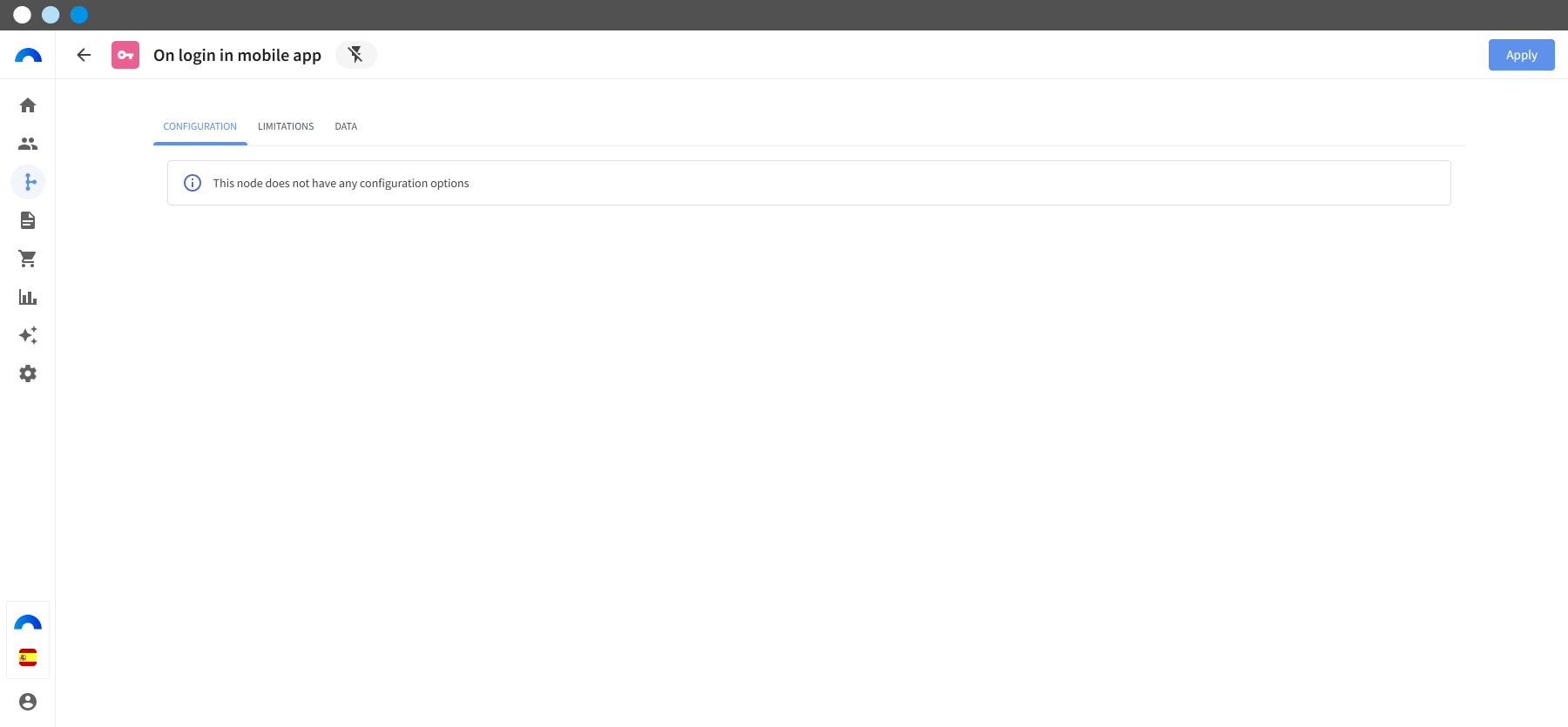This screenshot has height=727, width=1568.
Task: Go back with the left arrow
Action: pos(84,55)
